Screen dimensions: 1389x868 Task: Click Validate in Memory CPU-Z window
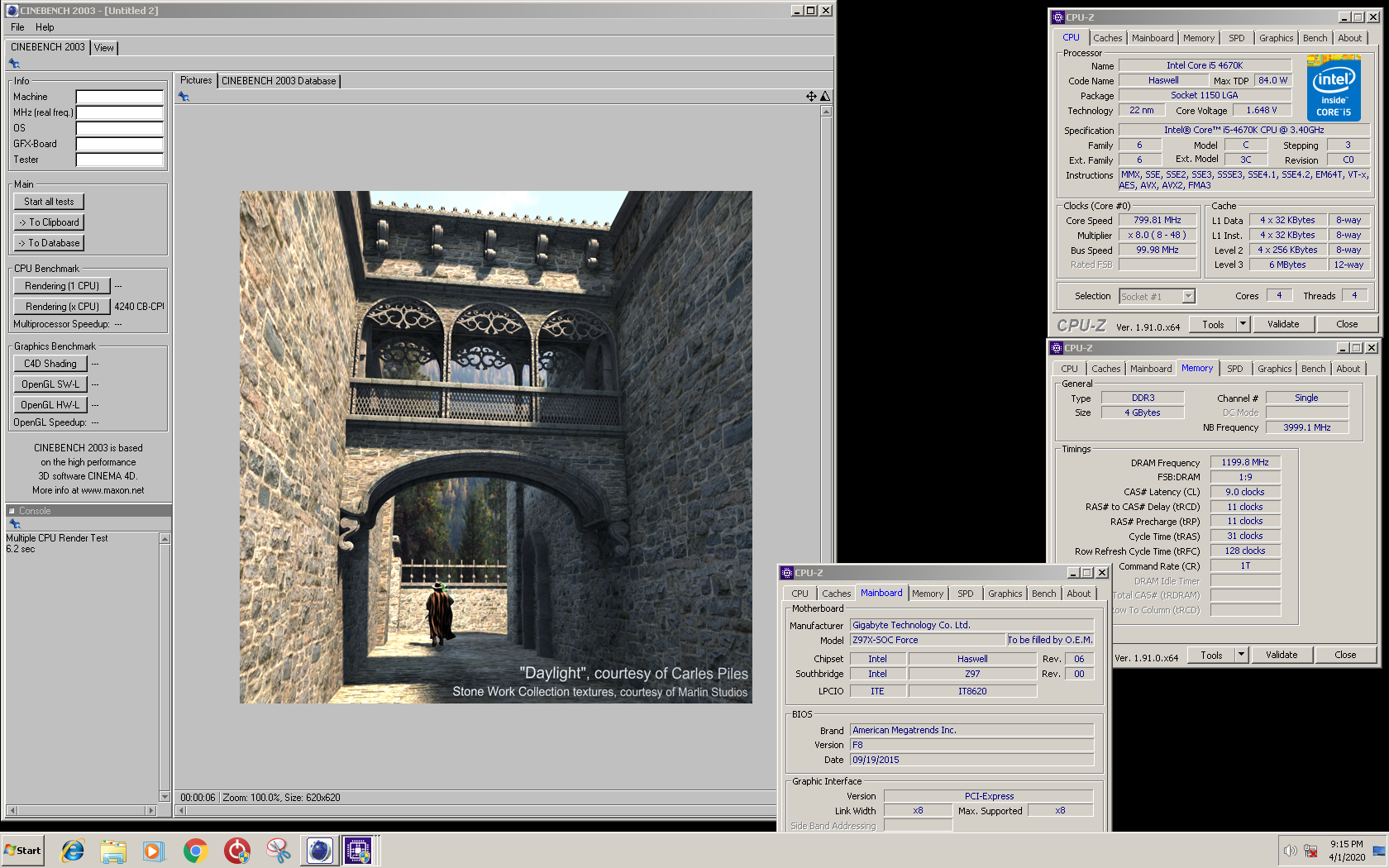[x=1282, y=655]
